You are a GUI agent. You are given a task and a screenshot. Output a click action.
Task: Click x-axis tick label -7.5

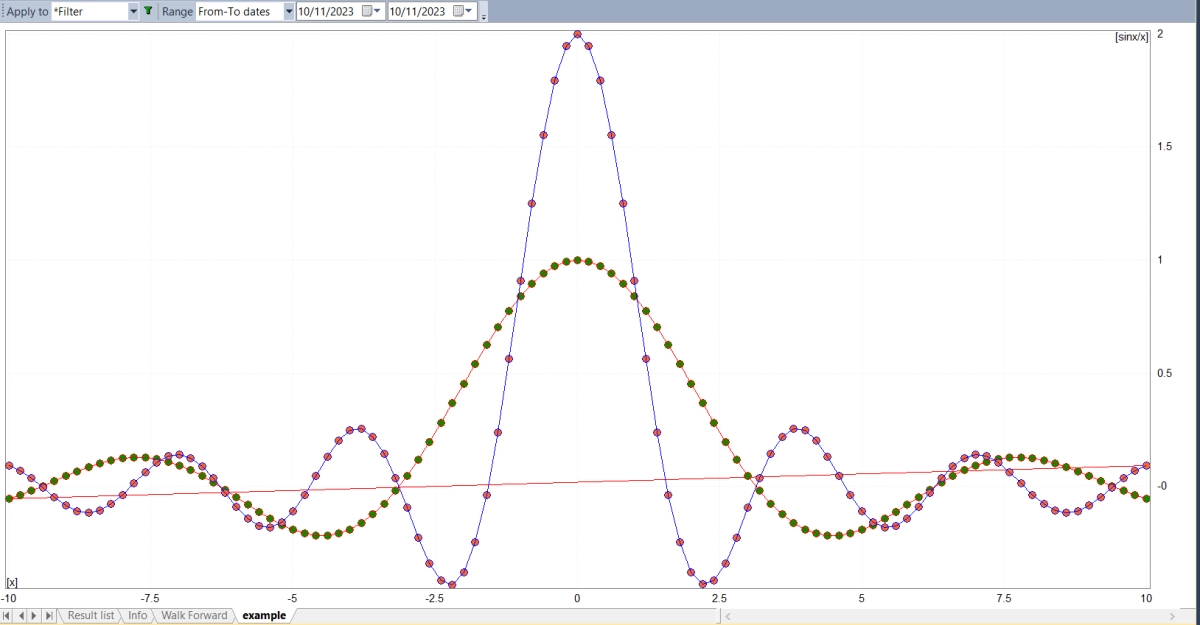(150, 598)
